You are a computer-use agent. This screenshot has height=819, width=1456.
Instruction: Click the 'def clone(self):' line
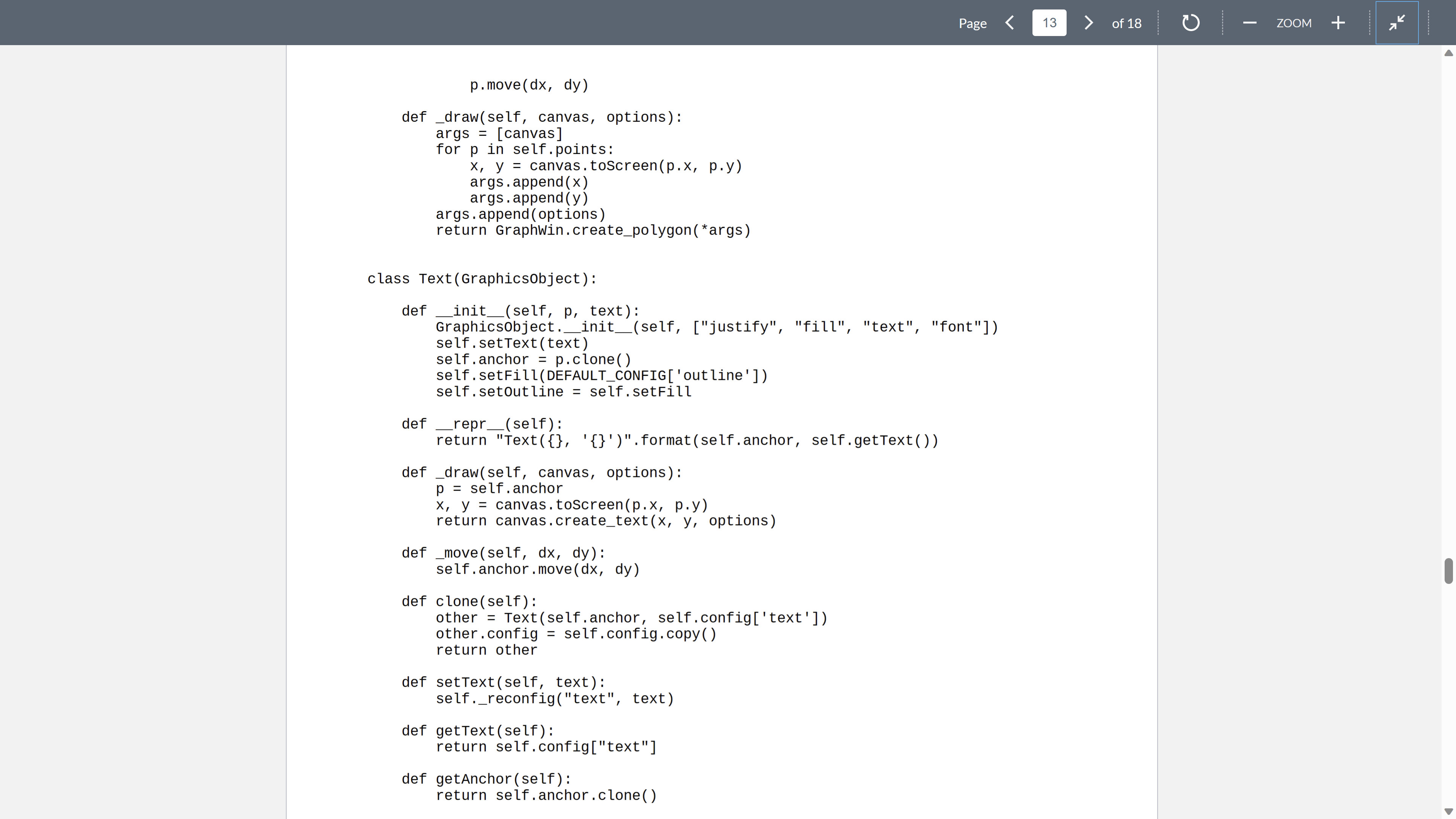(469, 602)
